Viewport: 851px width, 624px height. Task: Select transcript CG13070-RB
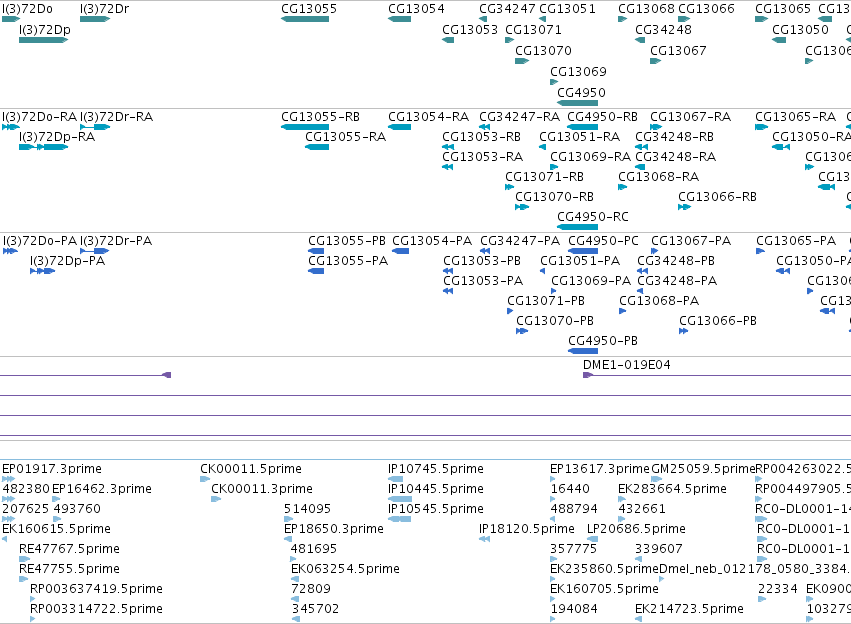pyautogui.click(x=522, y=207)
